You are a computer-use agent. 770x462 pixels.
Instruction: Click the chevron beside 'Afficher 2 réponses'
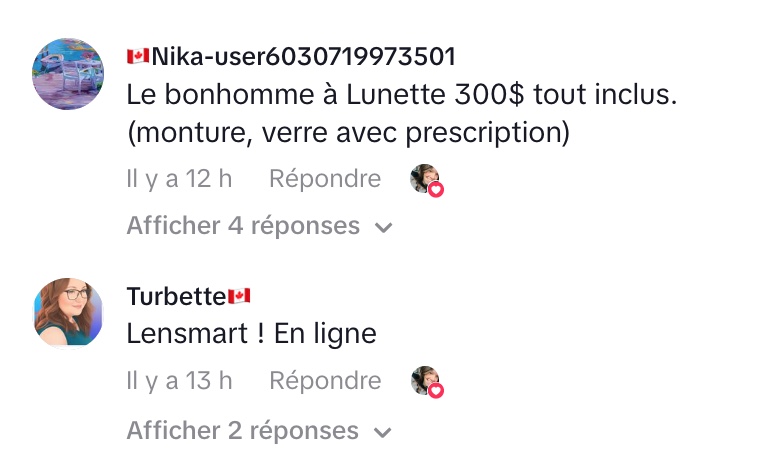point(383,432)
